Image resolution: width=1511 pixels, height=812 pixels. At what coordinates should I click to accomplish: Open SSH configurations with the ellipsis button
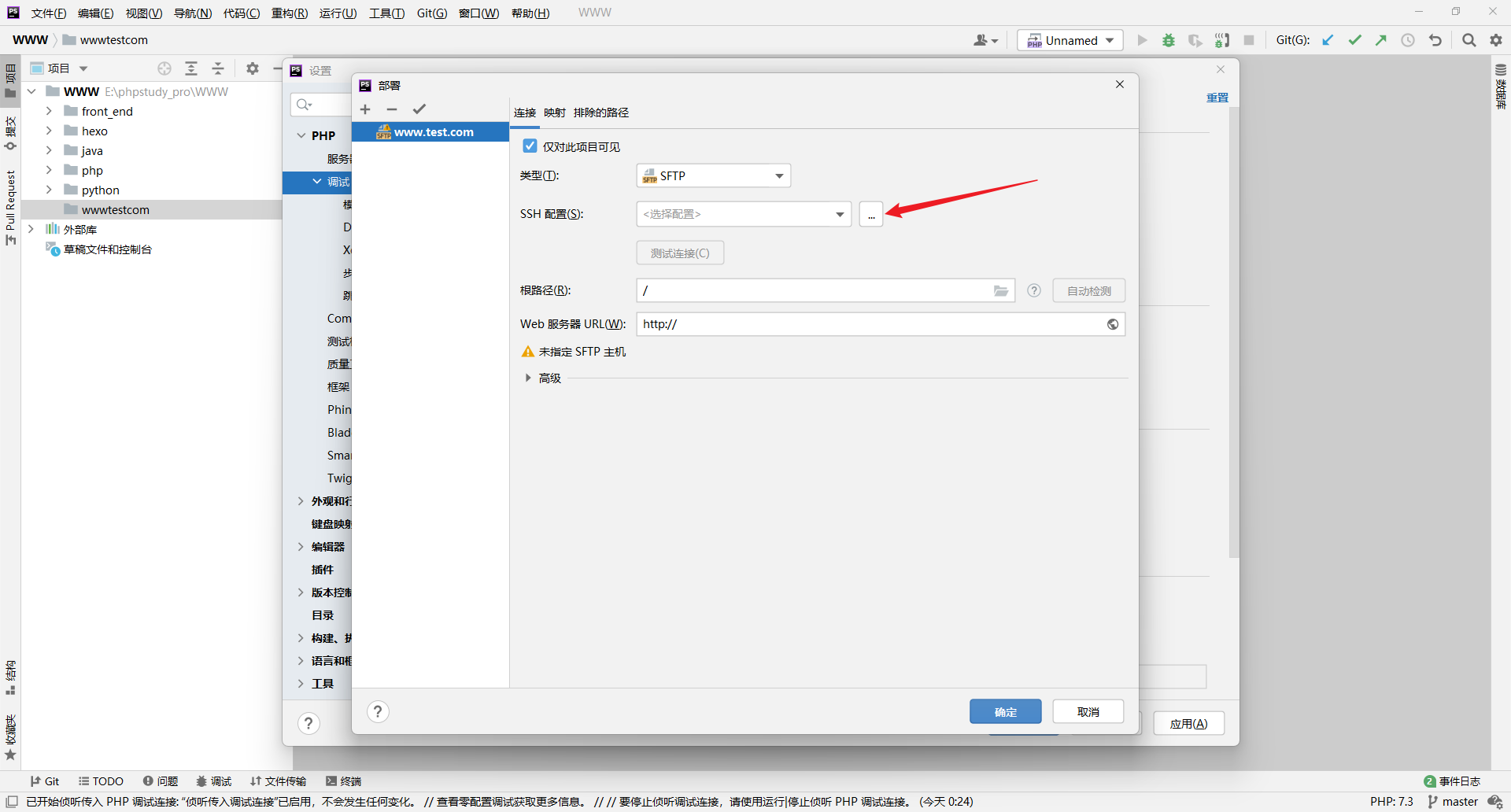[x=871, y=214]
